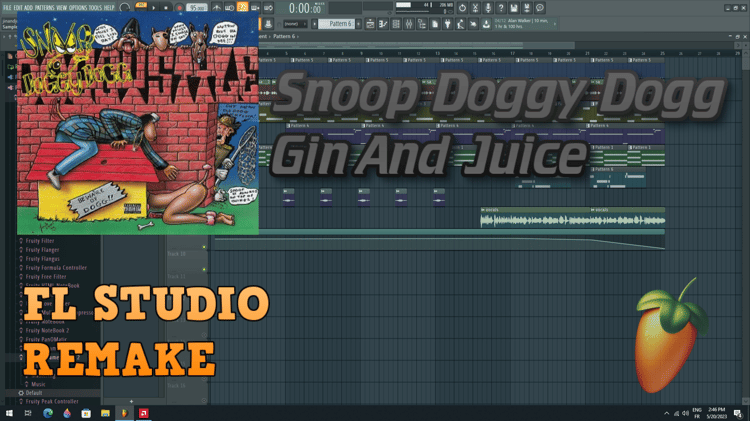
Task: Open the PATTERNS menu
Action: [45, 8]
